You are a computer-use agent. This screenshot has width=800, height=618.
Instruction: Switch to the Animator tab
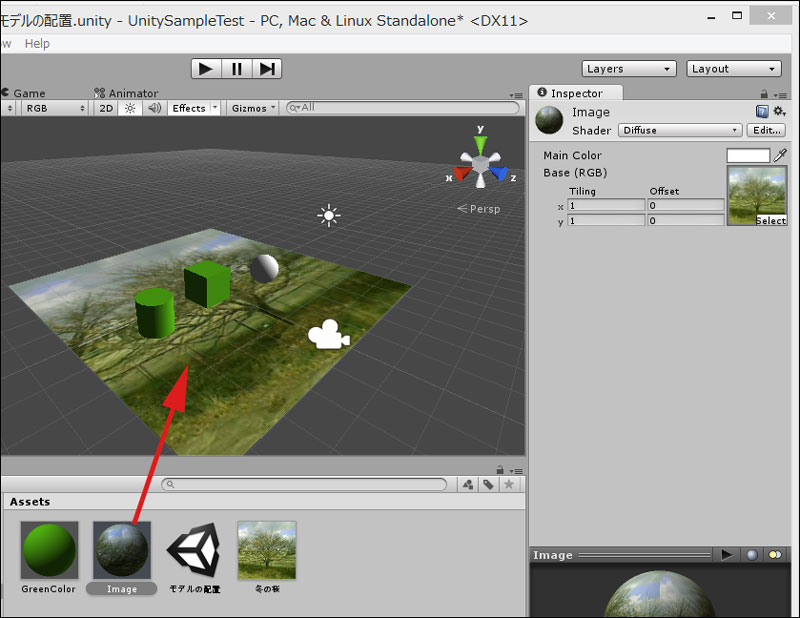(x=126, y=93)
